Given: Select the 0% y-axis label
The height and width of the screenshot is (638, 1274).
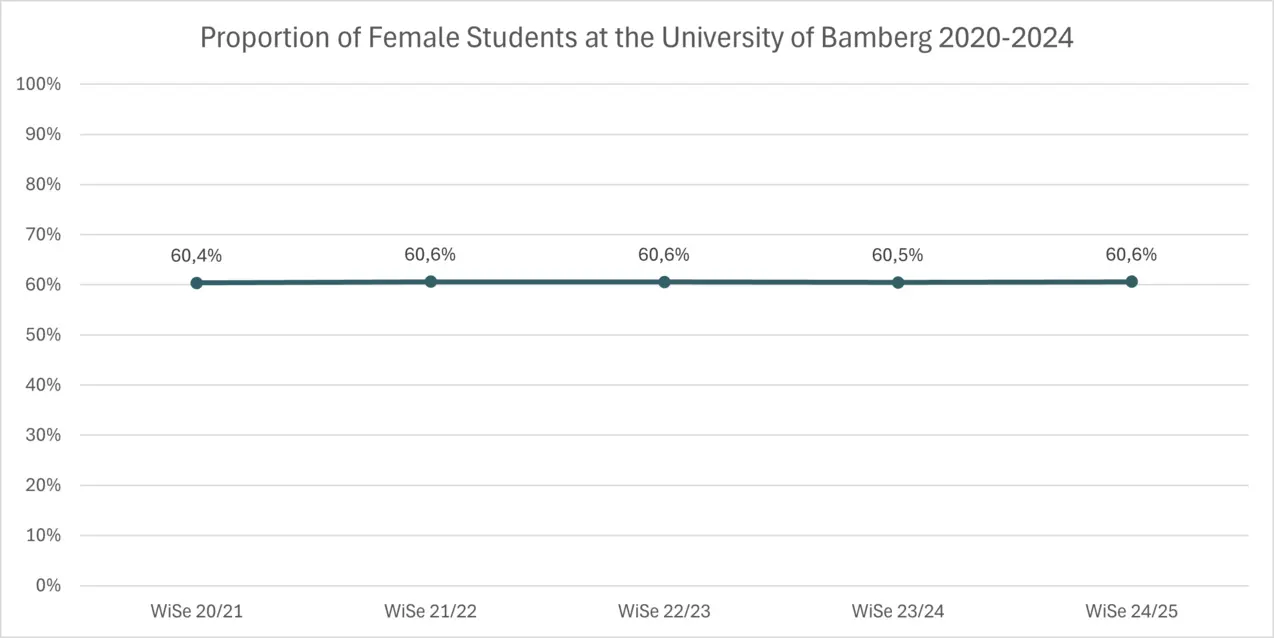Looking at the screenshot, I should point(46,585).
